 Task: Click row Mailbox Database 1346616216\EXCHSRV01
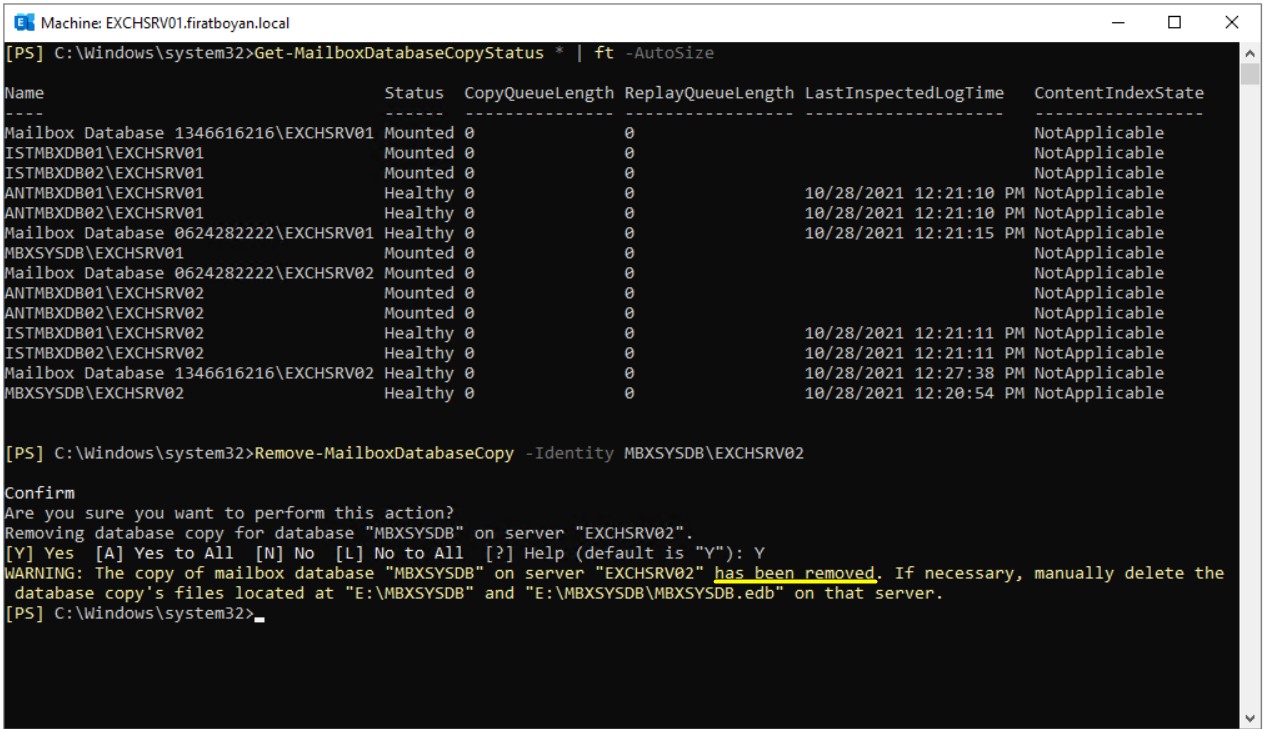585,133
